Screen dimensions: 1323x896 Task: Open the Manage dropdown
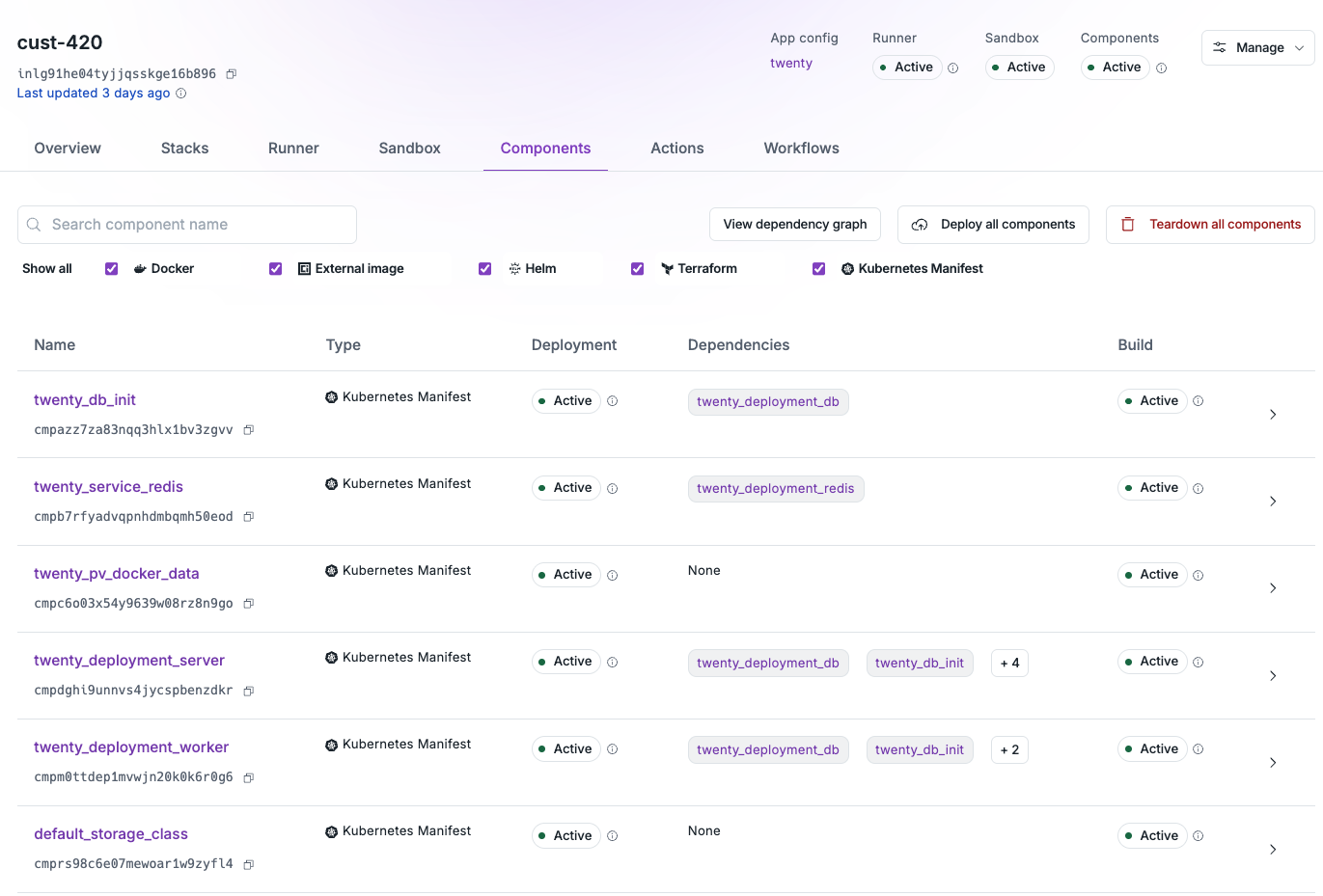tap(1257, 46)
